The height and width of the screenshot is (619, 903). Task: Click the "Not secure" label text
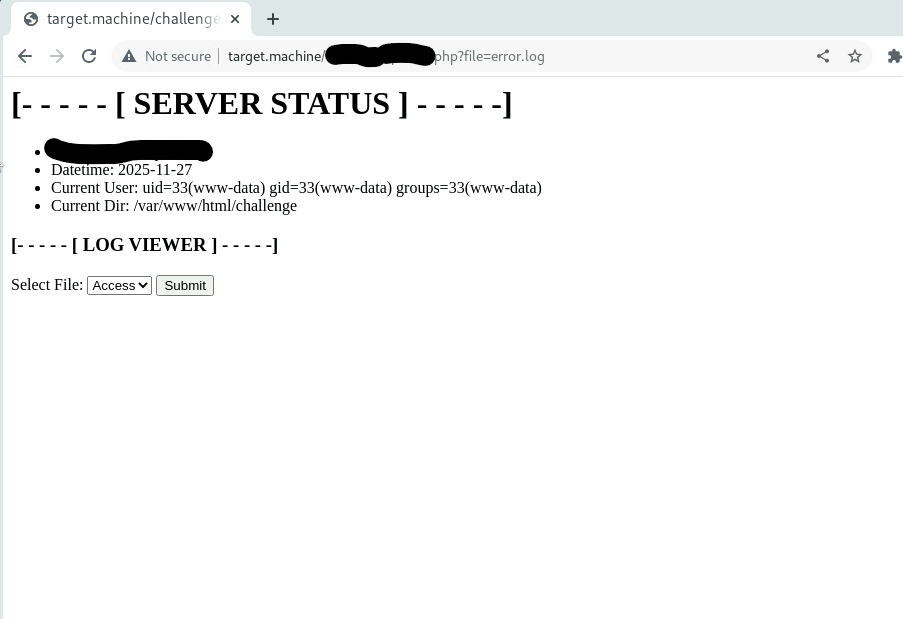click(177, 56)
